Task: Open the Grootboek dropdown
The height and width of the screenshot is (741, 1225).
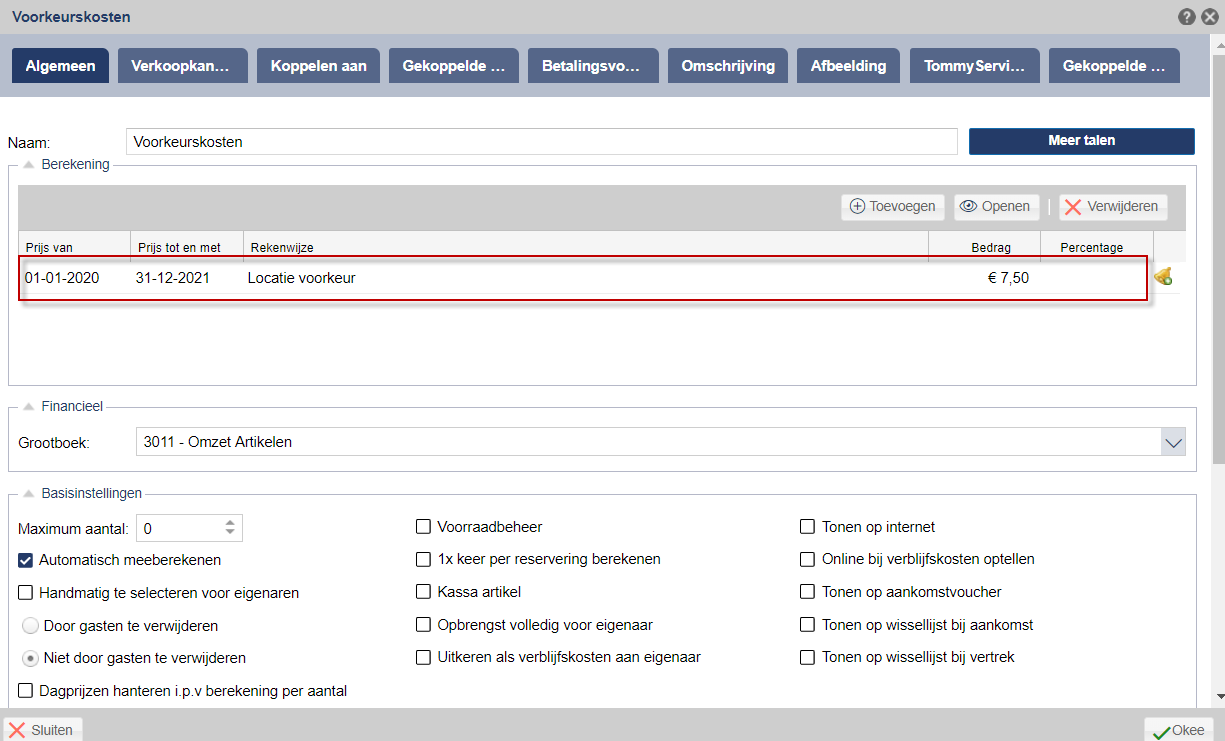Action: click(x=1173, y=441)
